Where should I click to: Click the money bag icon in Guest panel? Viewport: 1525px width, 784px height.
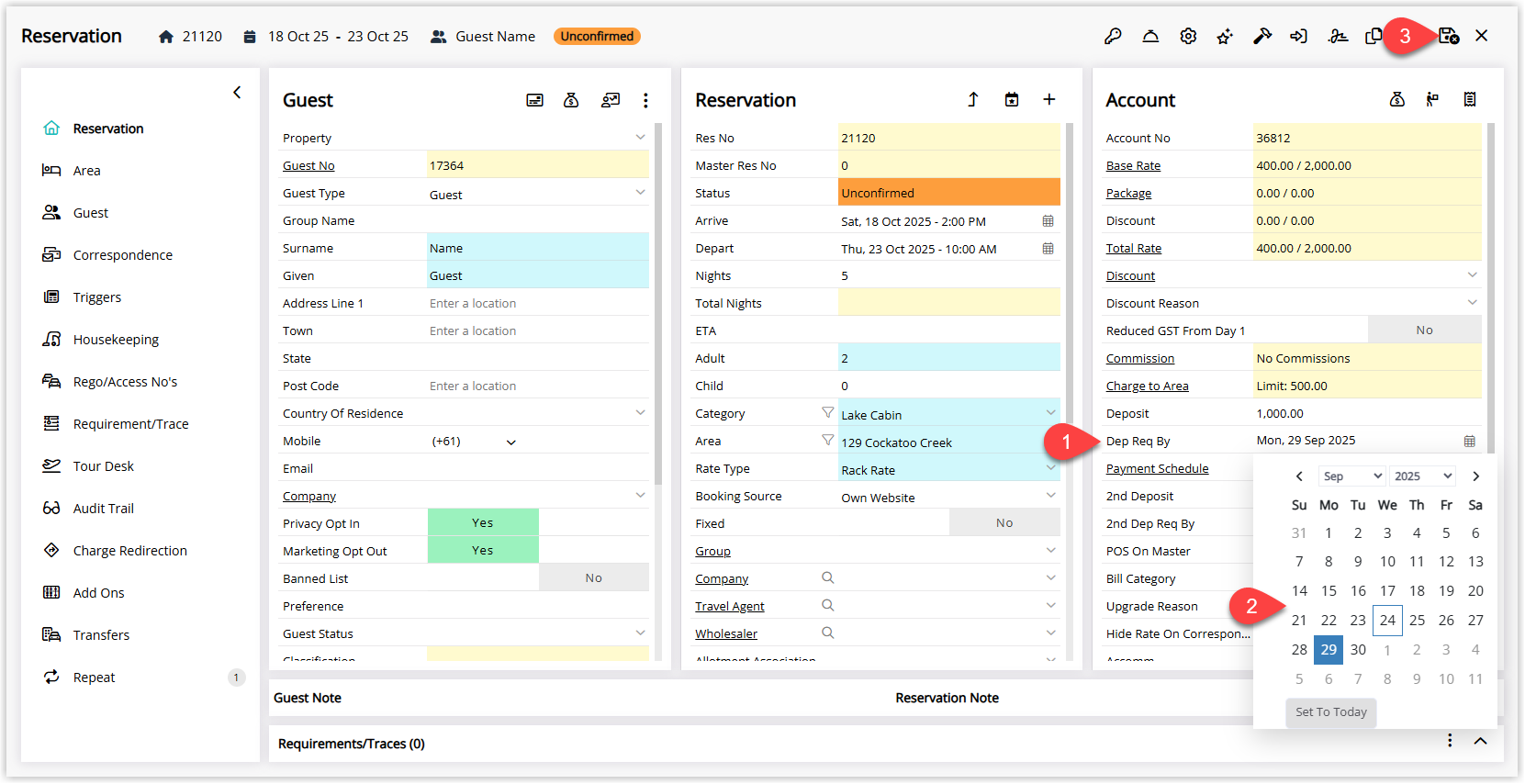(x=571, y=100)
